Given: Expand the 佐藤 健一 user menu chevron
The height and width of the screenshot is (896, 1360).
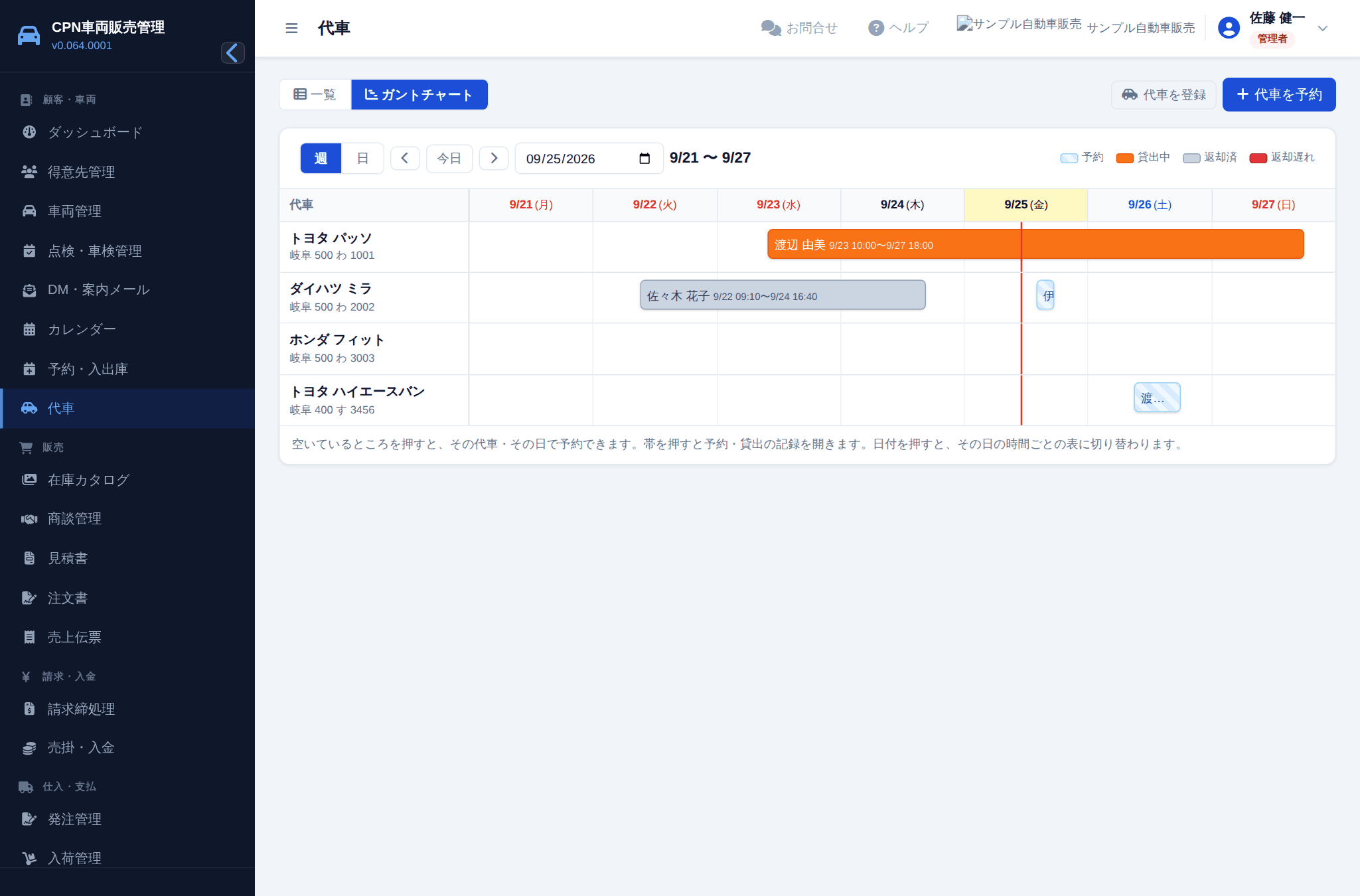Looking at the screenshot, I should [1322, 29].
